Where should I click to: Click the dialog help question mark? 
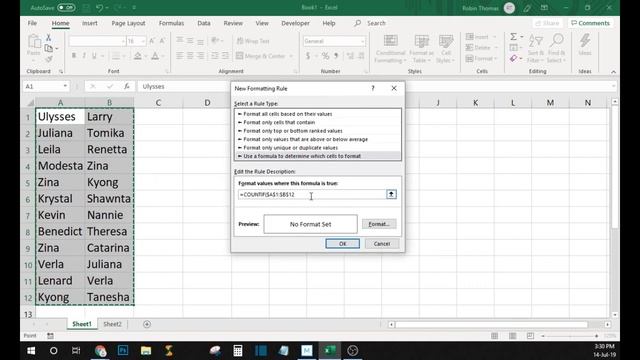(373, 88)
